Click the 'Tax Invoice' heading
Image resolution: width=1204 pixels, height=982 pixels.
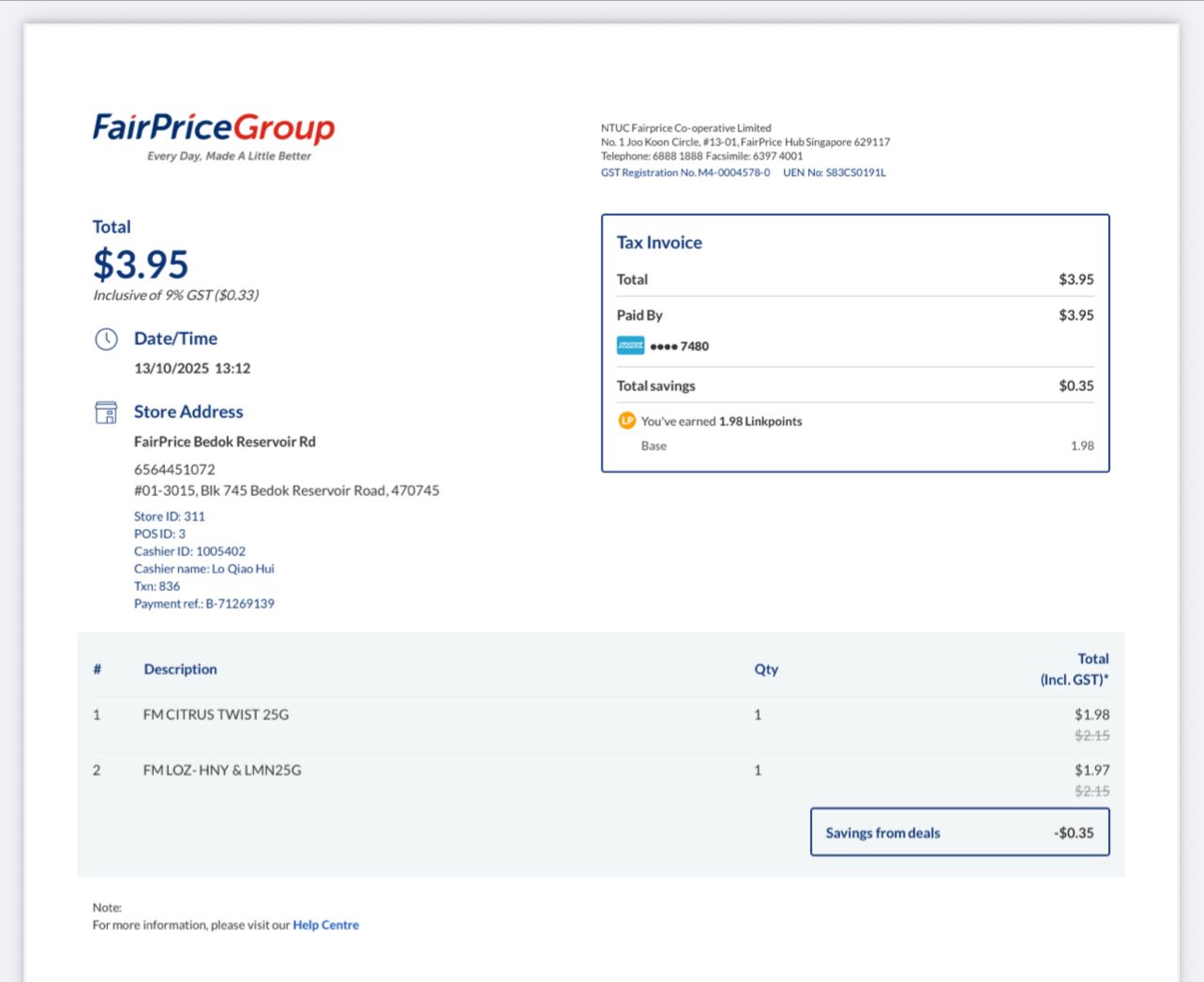[659, 243]
